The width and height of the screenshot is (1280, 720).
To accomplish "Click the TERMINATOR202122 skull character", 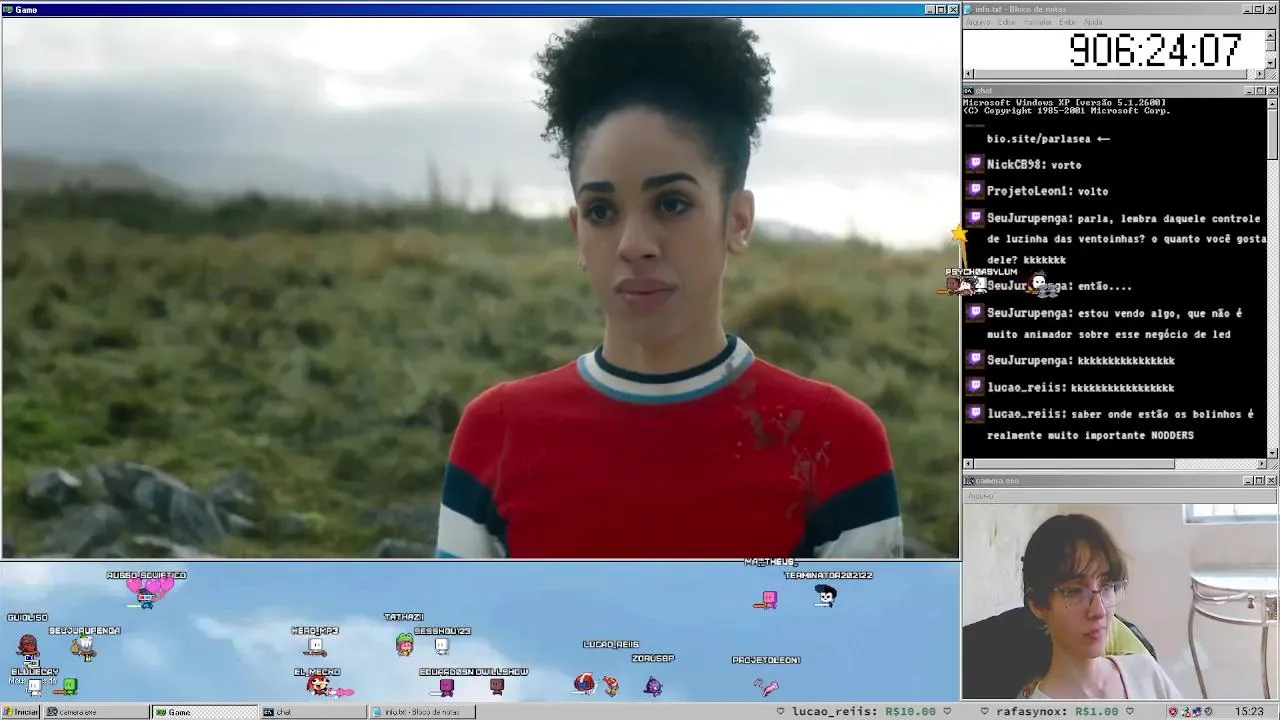I will pos(826,597).
